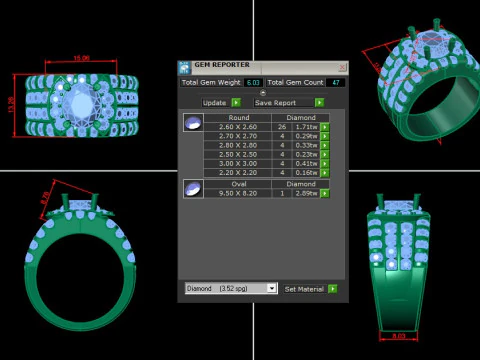Click the Gem Reporter title bar icon
The image size is (480, 360).
click(184, 68)
